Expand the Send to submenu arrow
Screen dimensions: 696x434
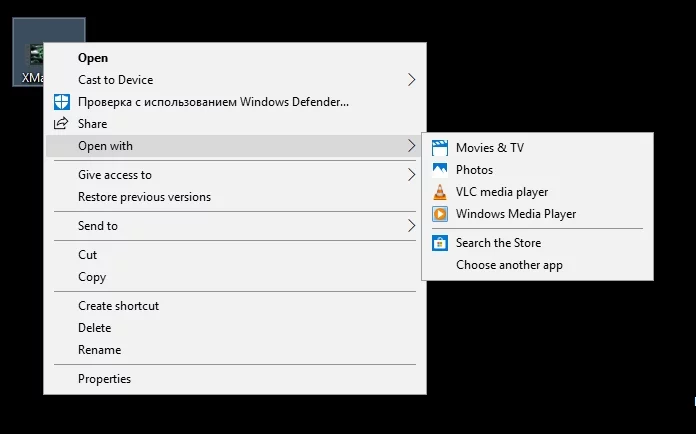pos(411,226)
